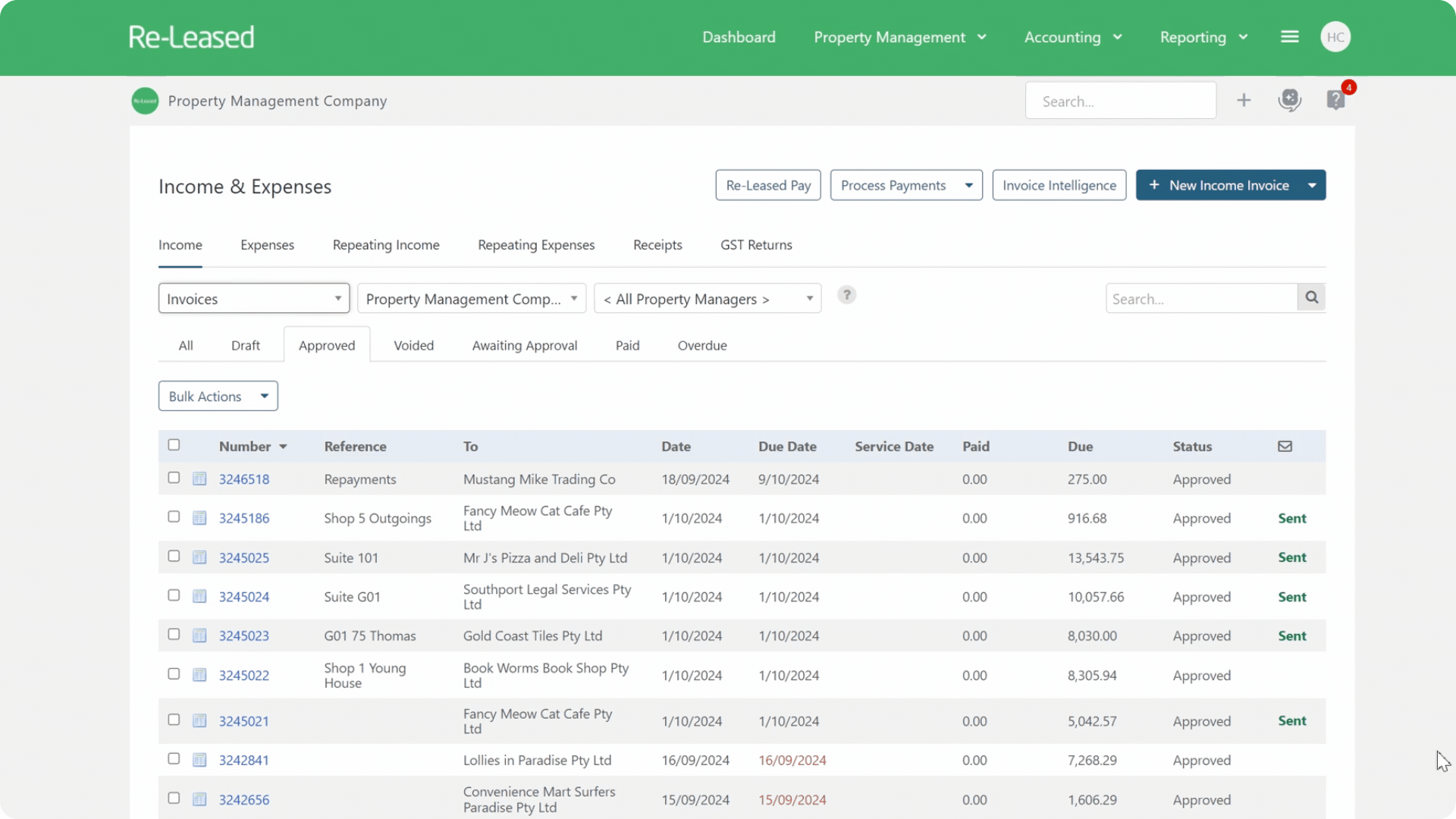Go to Dashboard in the nav
Viewport: 1456px width, 819px height.
tap(739, 37)
